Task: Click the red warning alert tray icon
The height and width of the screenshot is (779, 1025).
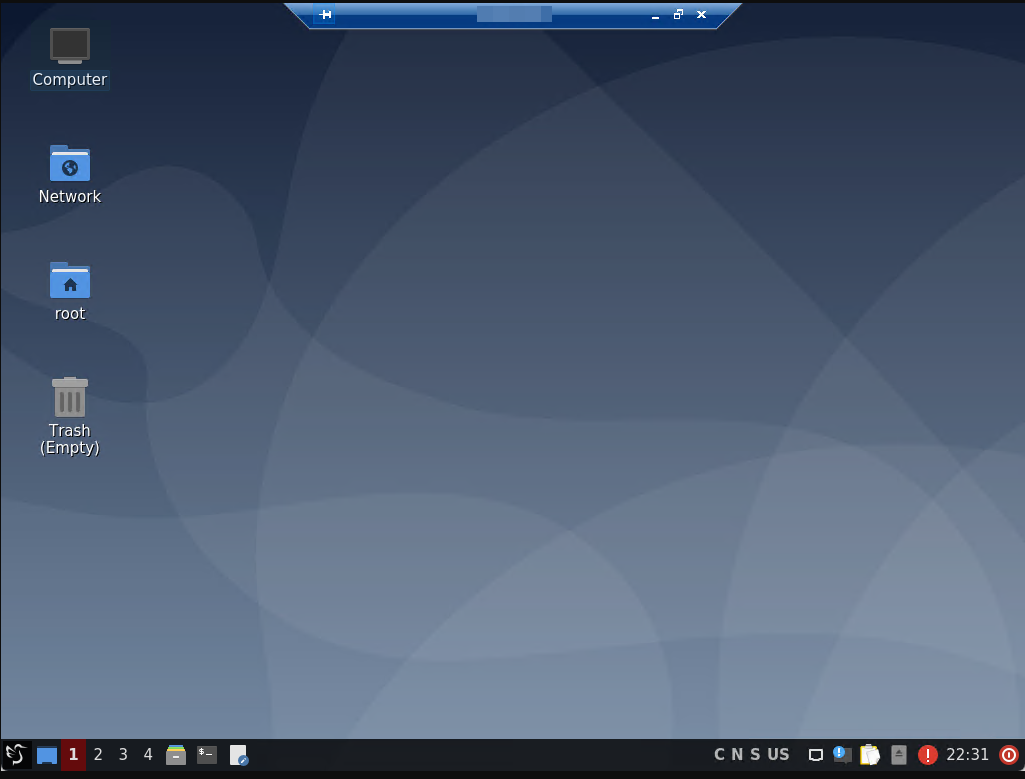Action: pos(927,755)
